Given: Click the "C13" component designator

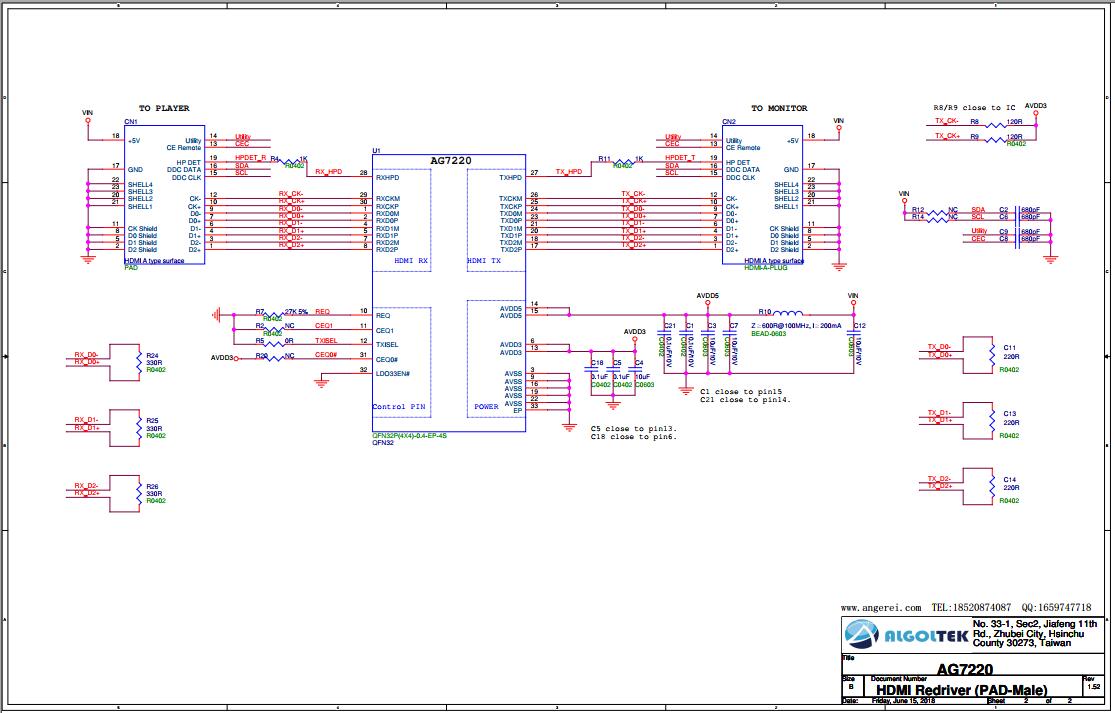Looking at the screenshot, I should (x=1010, y=414).
